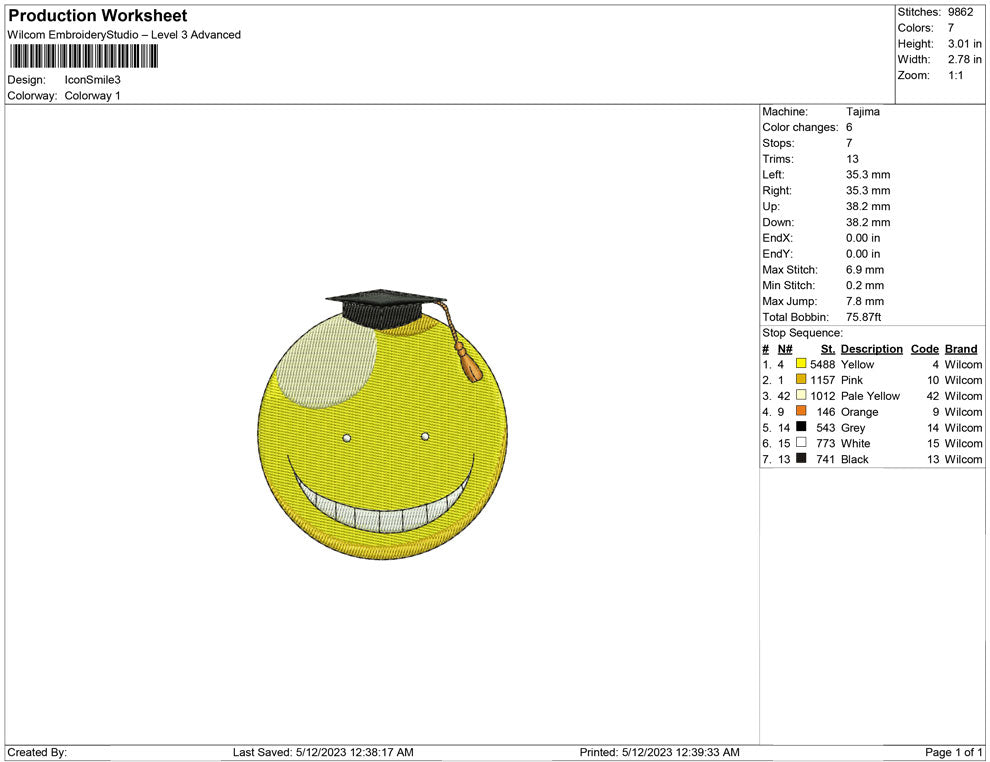The width and height of the screenshot is (990, 762).
Task: Click the smiley embroidery design preview
Action: 383,424
